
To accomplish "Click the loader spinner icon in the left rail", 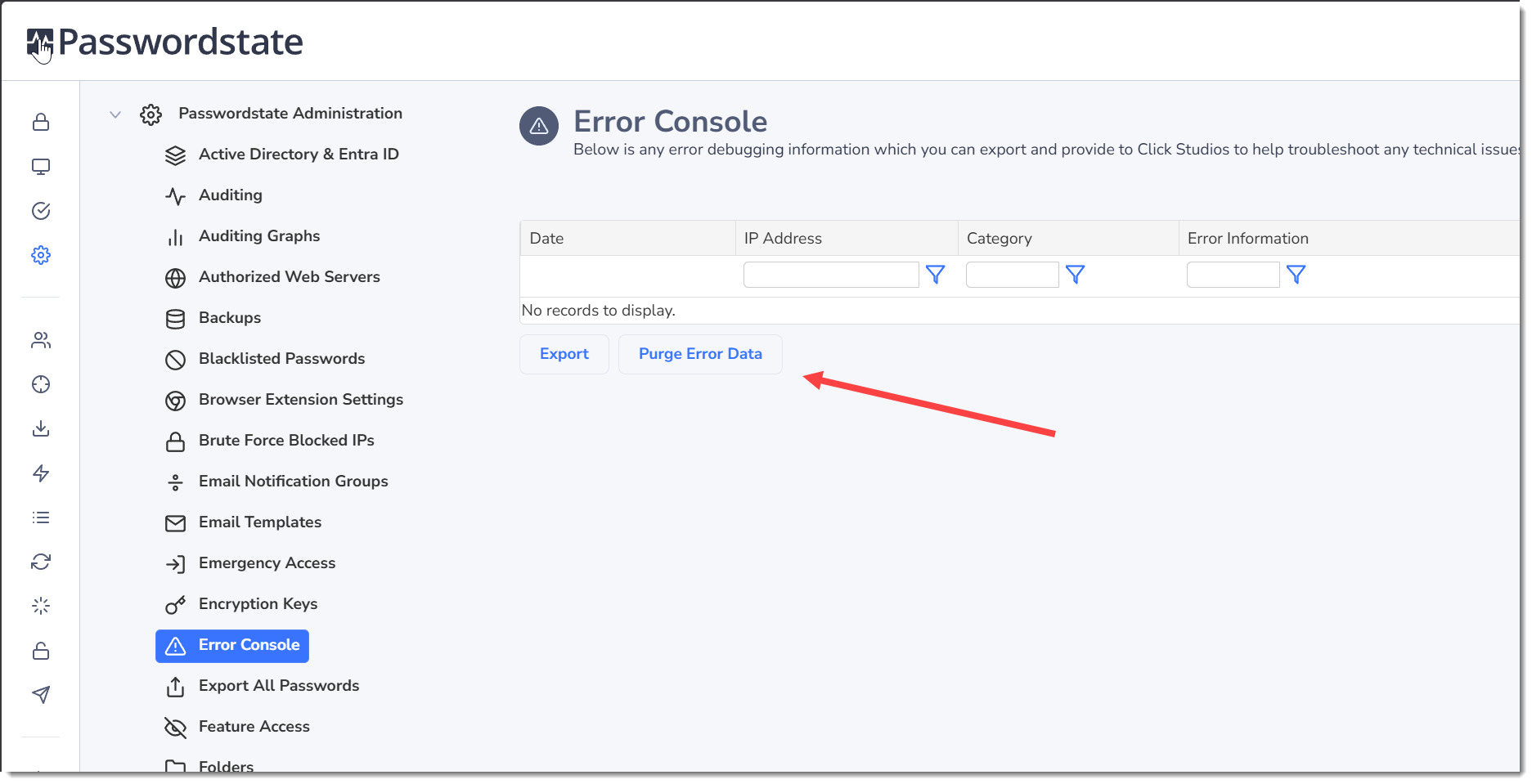I will [x=41, y=606].
